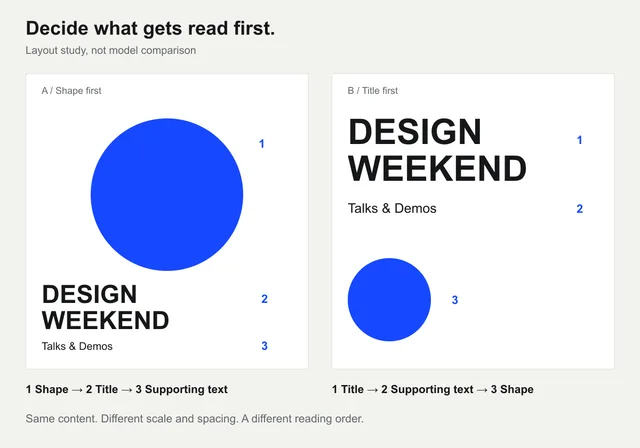
Task: Click caption '1 Shape → 2 Title → 3 Supporting text'
Action: pos(127,389)
